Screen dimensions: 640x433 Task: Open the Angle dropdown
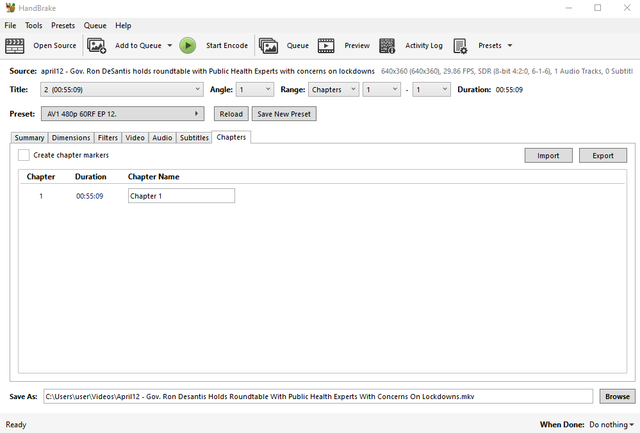[x=255, y=89]
